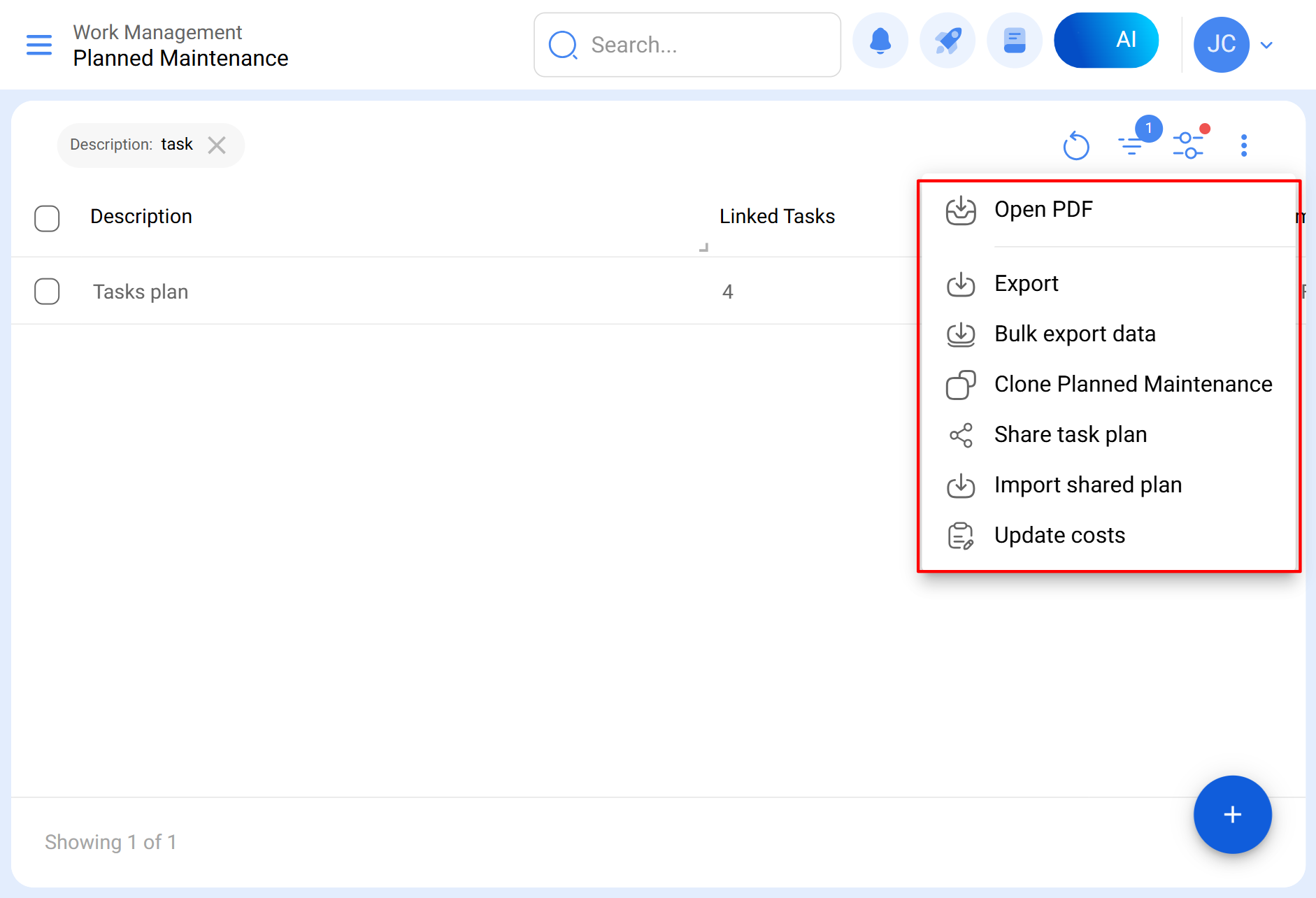Select Open PDF from the menu

(x=1043, y=210)
